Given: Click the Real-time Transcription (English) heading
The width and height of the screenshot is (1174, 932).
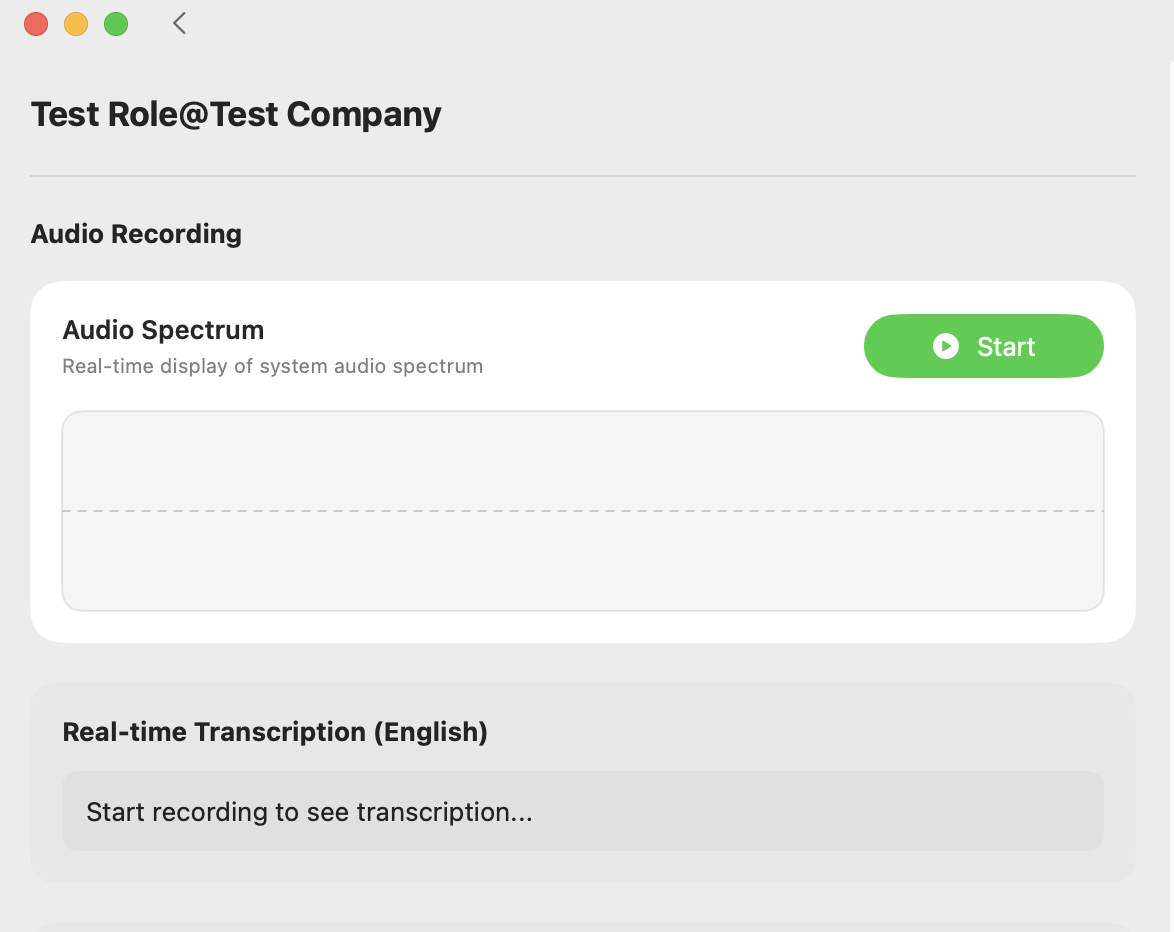Looking at the screenshot, I should click(x=275, y=732).
